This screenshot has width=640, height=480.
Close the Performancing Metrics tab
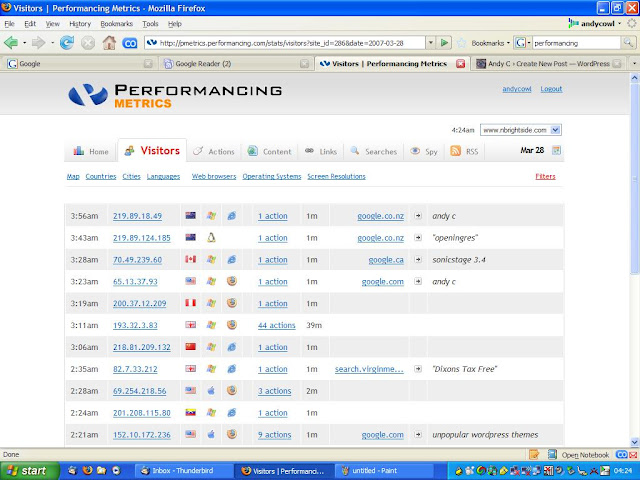(460, 64)
